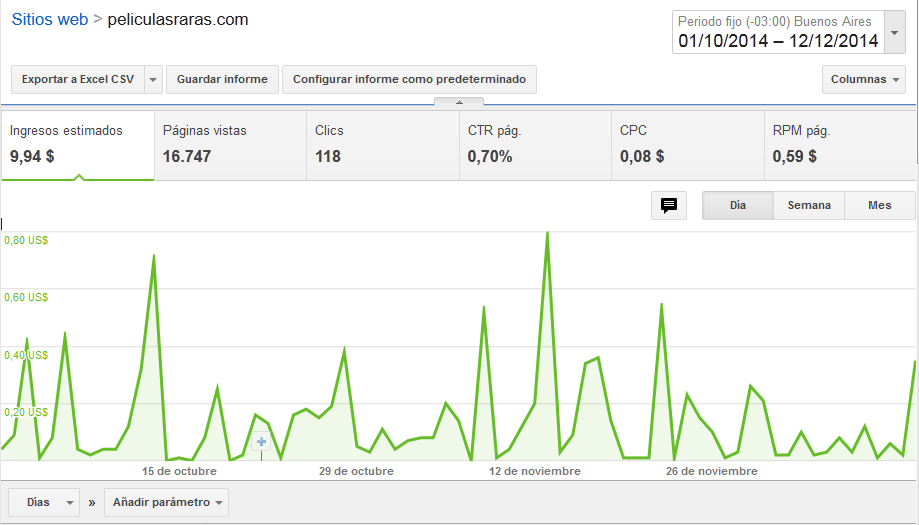The image size is (919, 525).
Task: Click Exportar a Excel CSV button
Action: 77,80
